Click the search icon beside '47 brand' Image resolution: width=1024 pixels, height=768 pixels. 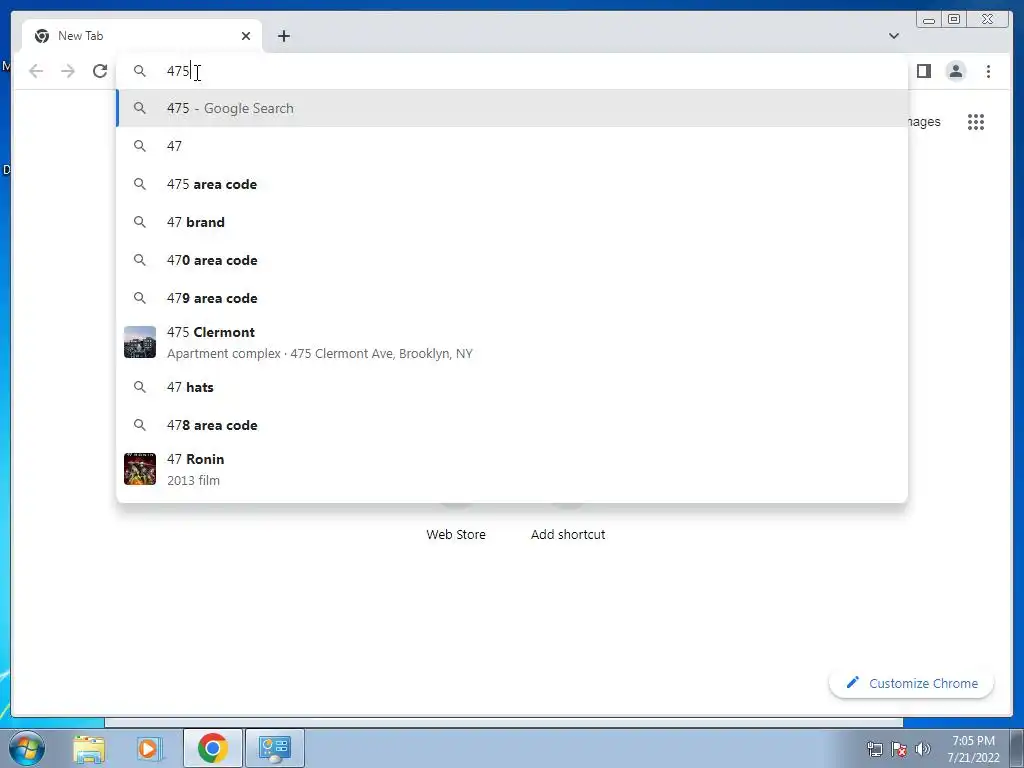click(140, 222)
